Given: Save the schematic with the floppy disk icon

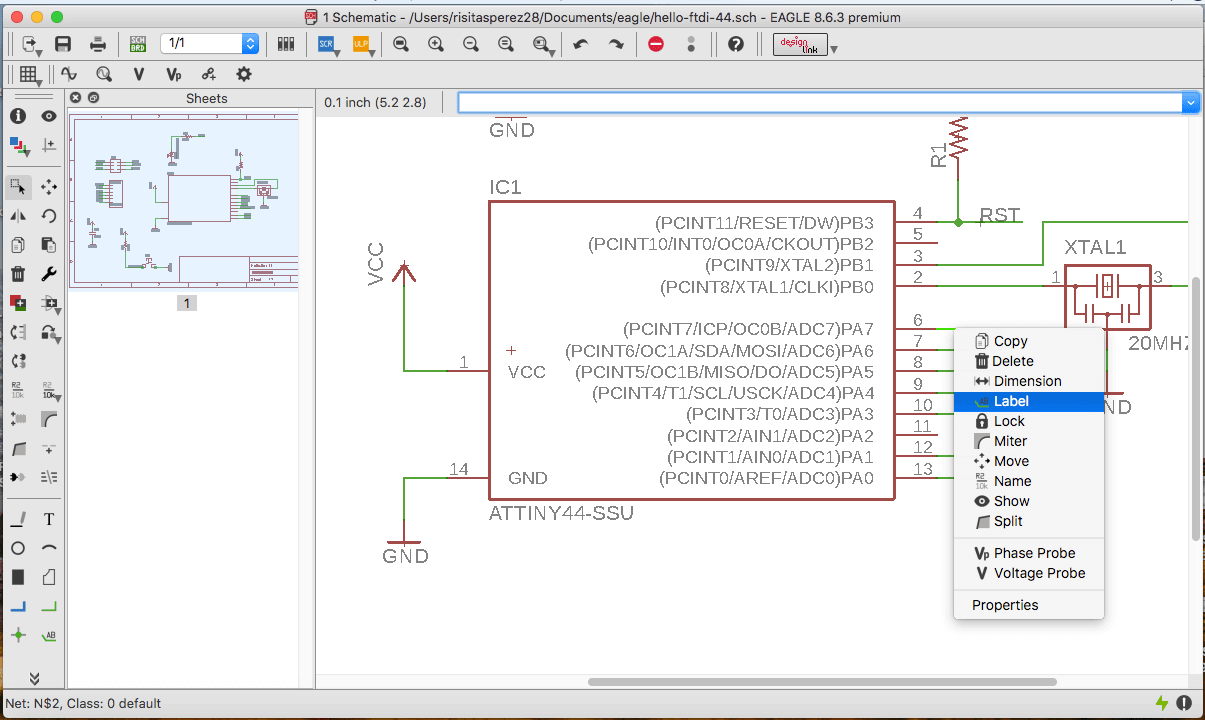Looking at the screenshot, I should click(x=62, y=44).
